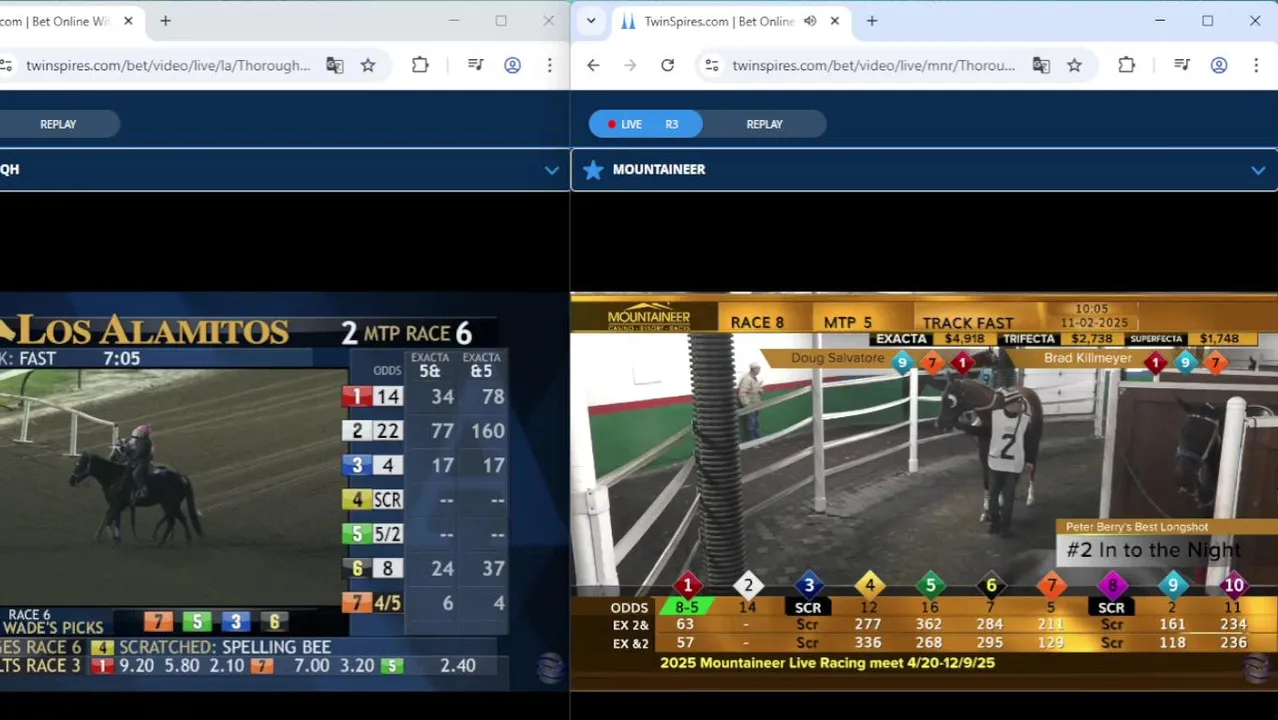Expand the MOUNTAINEER track dropdown chevron
The width and height of the screenshot is (1278, 720).
point(1258,170)
